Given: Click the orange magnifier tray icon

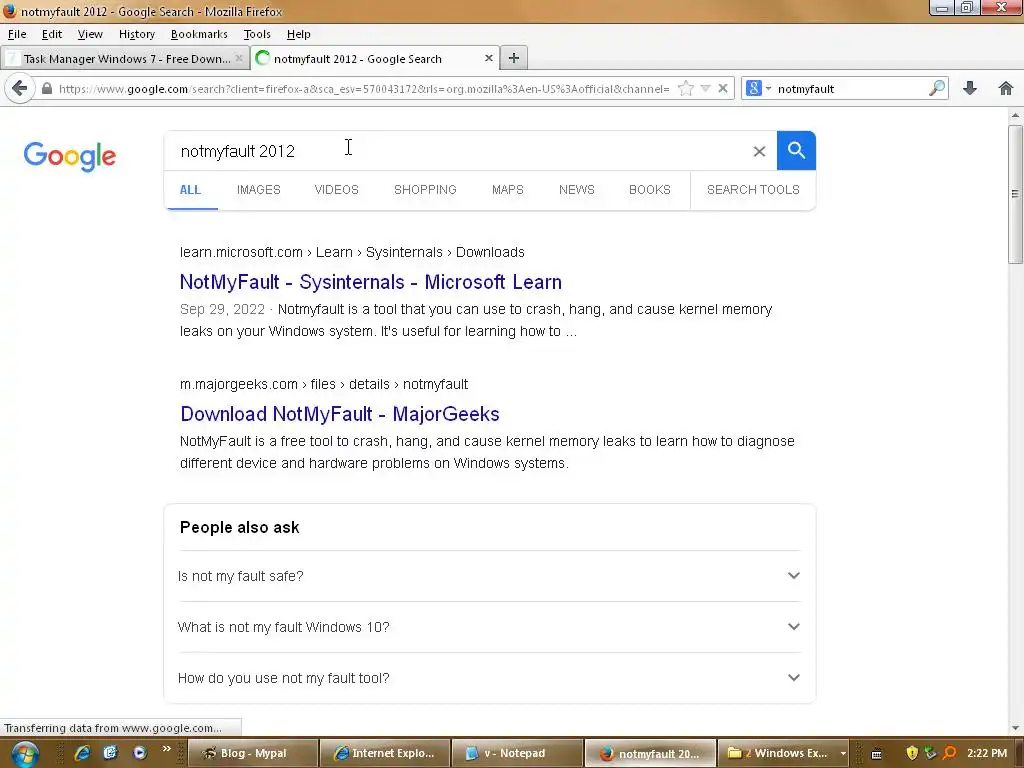Looking at the screenshot, I should [950, 753].
